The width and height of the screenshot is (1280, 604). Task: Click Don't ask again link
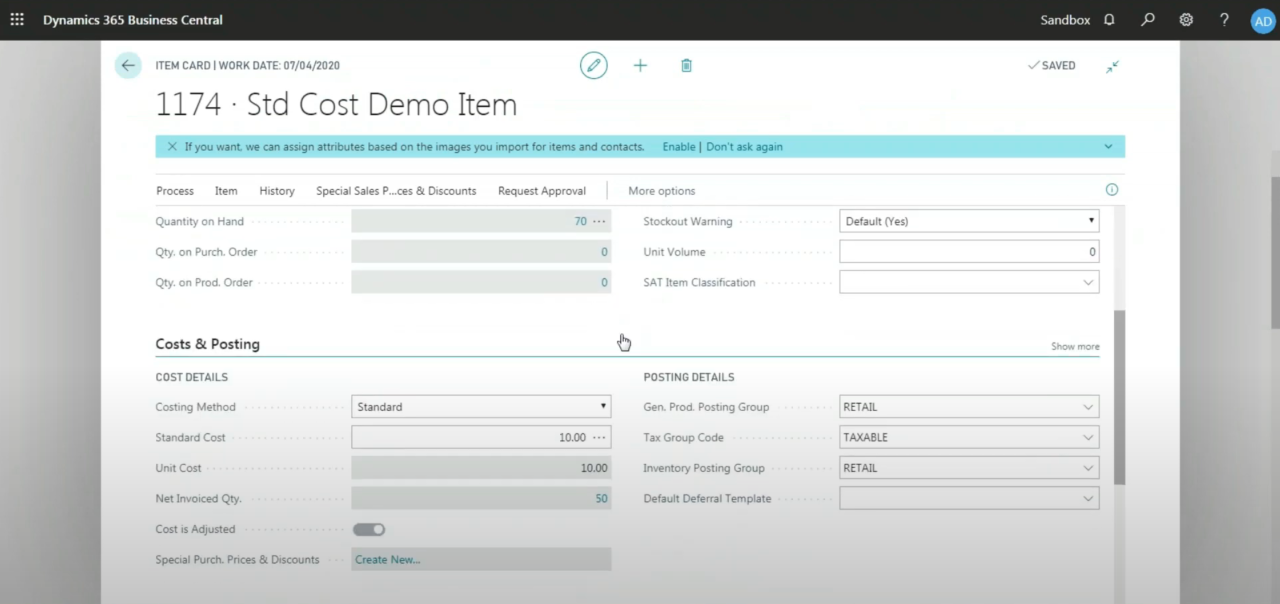point(744,147)
